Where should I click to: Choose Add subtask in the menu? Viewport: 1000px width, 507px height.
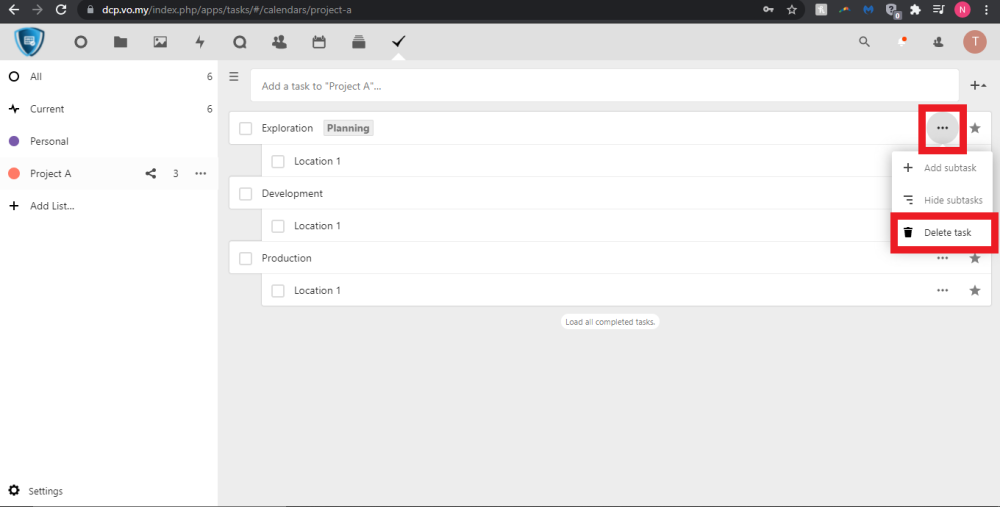coord(945,168)
